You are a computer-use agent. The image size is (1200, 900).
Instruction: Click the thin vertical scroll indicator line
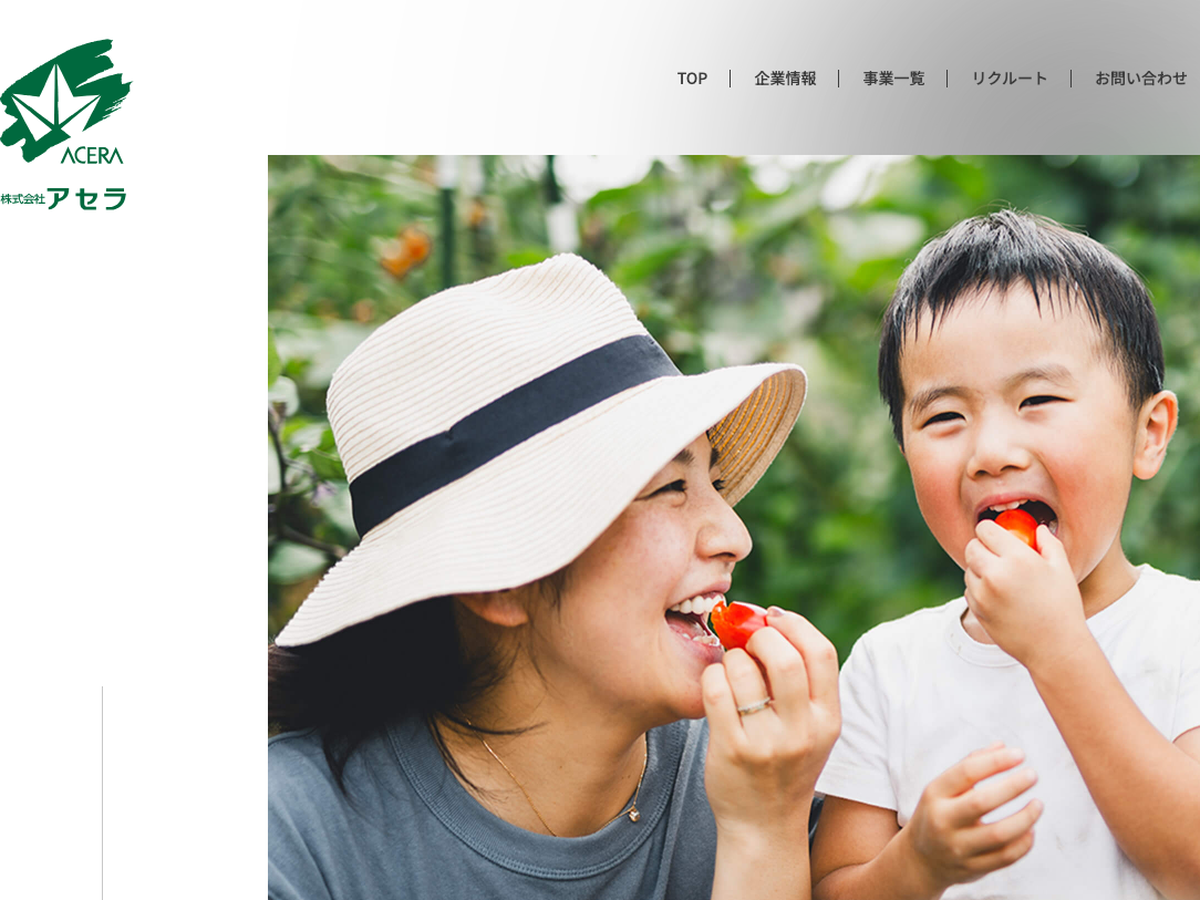tap(102, 792)
